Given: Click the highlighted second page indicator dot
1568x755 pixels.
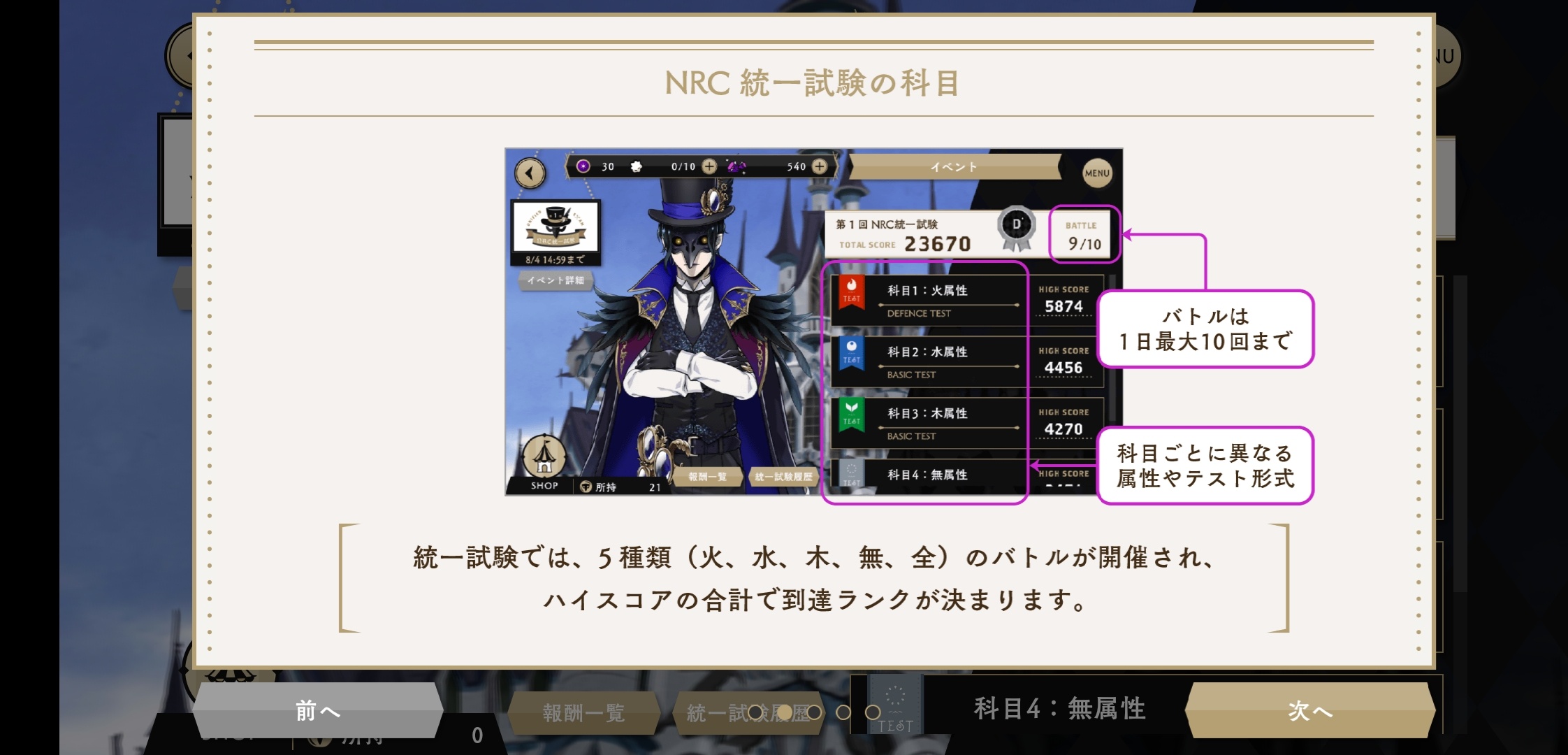Looking at the screenshot, I should [x=785, y=712].
